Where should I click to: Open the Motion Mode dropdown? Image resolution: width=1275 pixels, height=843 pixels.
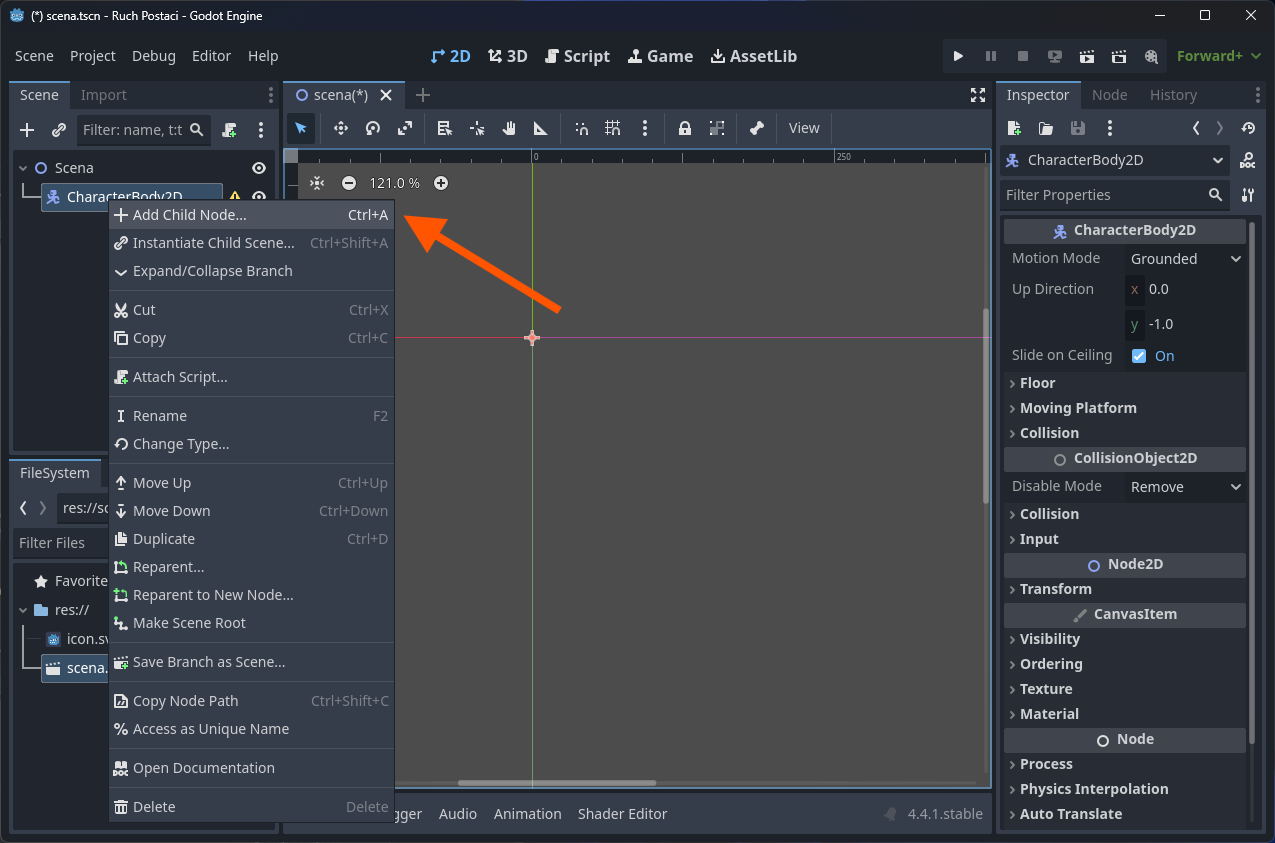(1186, 259)
